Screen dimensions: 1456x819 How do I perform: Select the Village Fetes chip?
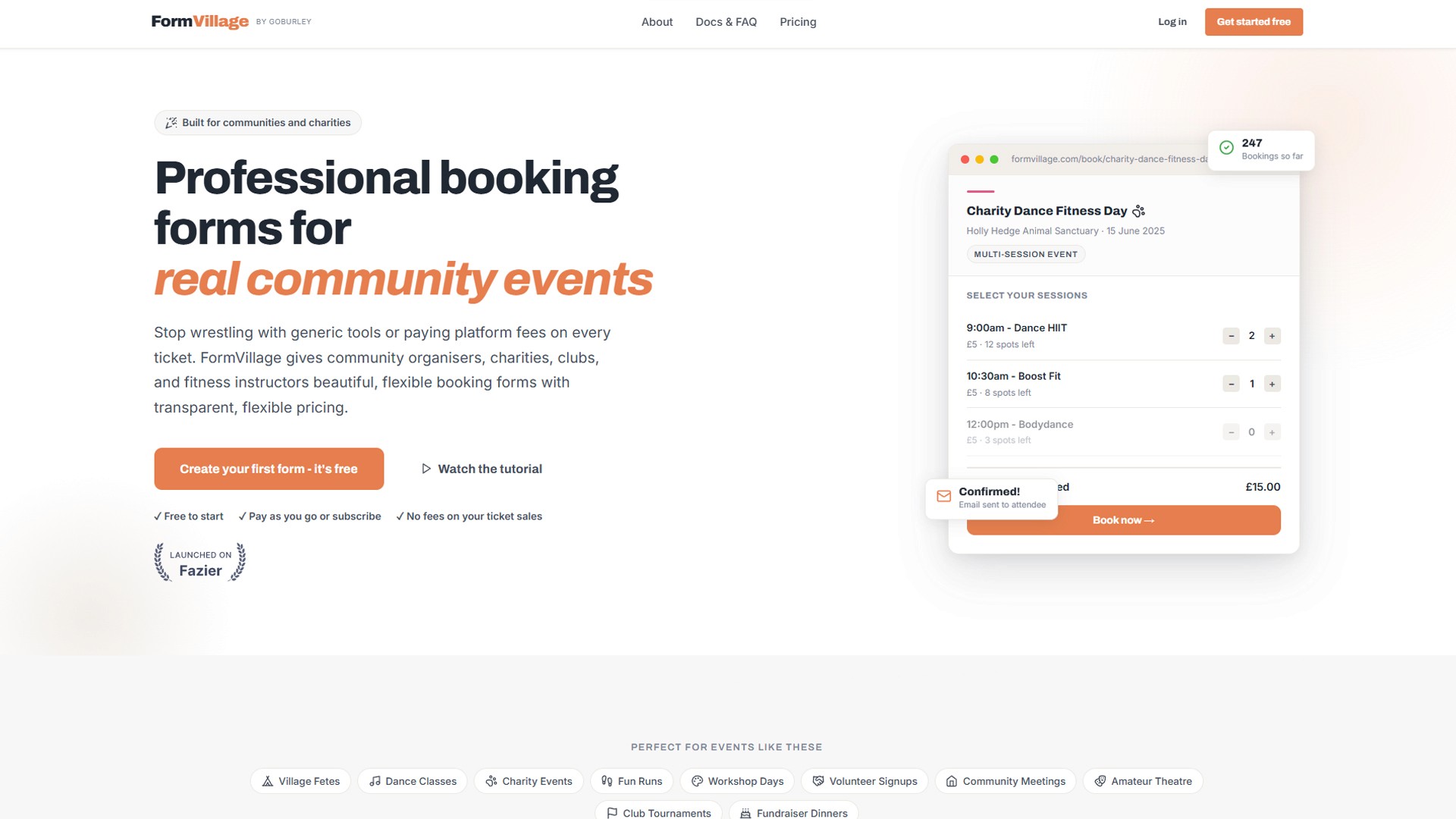pos(300,781)
